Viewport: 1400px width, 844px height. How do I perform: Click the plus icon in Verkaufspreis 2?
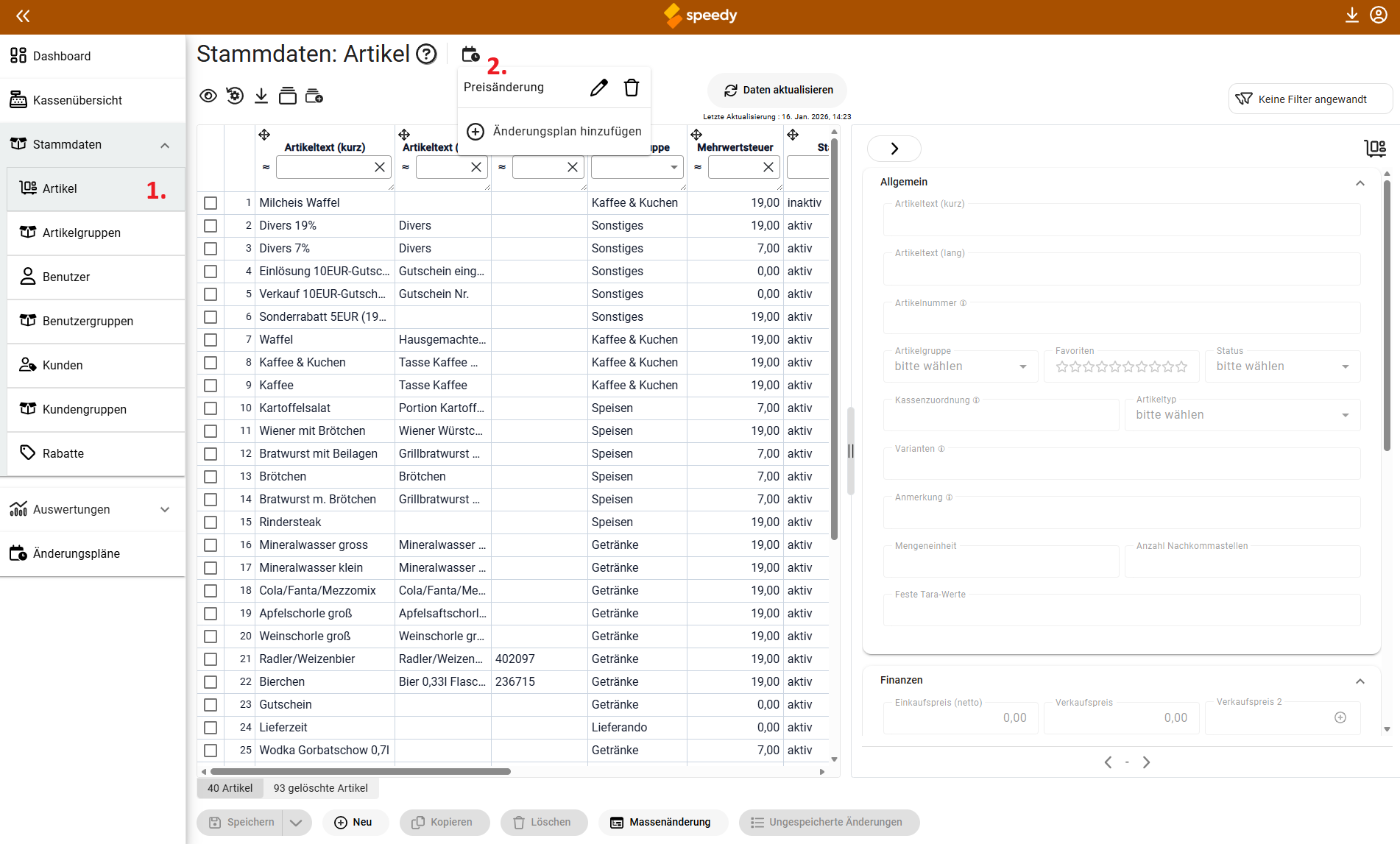tap(1340, 717)
